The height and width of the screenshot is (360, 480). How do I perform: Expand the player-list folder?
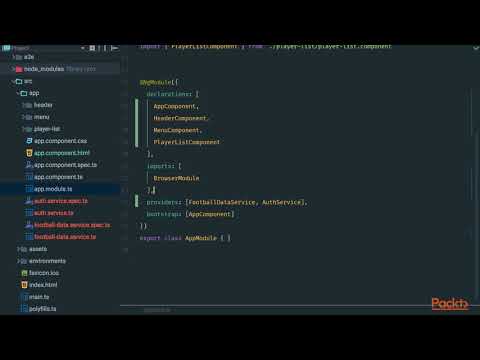coord(23,129)
